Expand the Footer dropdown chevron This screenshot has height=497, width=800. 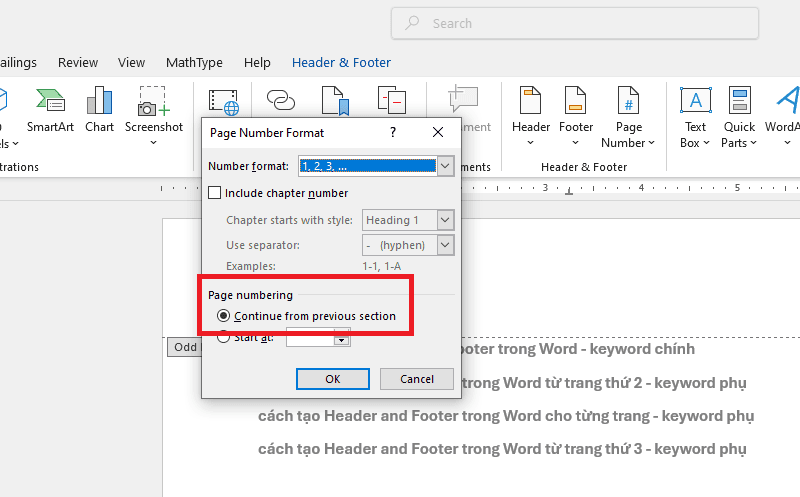[576, 143]
